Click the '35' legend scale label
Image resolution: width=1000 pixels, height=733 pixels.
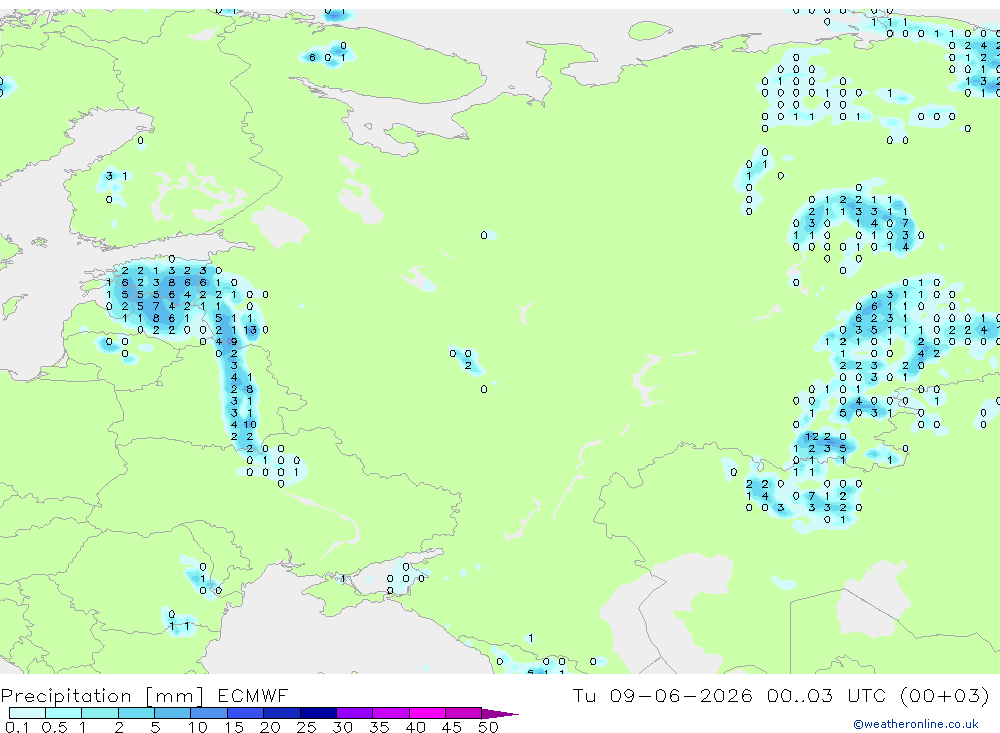click(x=379, y=727)
